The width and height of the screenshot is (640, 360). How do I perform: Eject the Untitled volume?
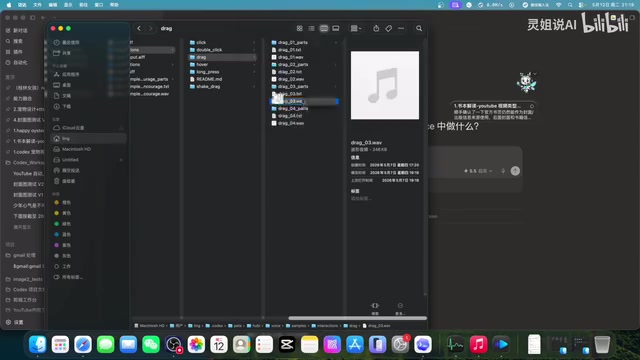pyautogui.click(x=121, y=160)
